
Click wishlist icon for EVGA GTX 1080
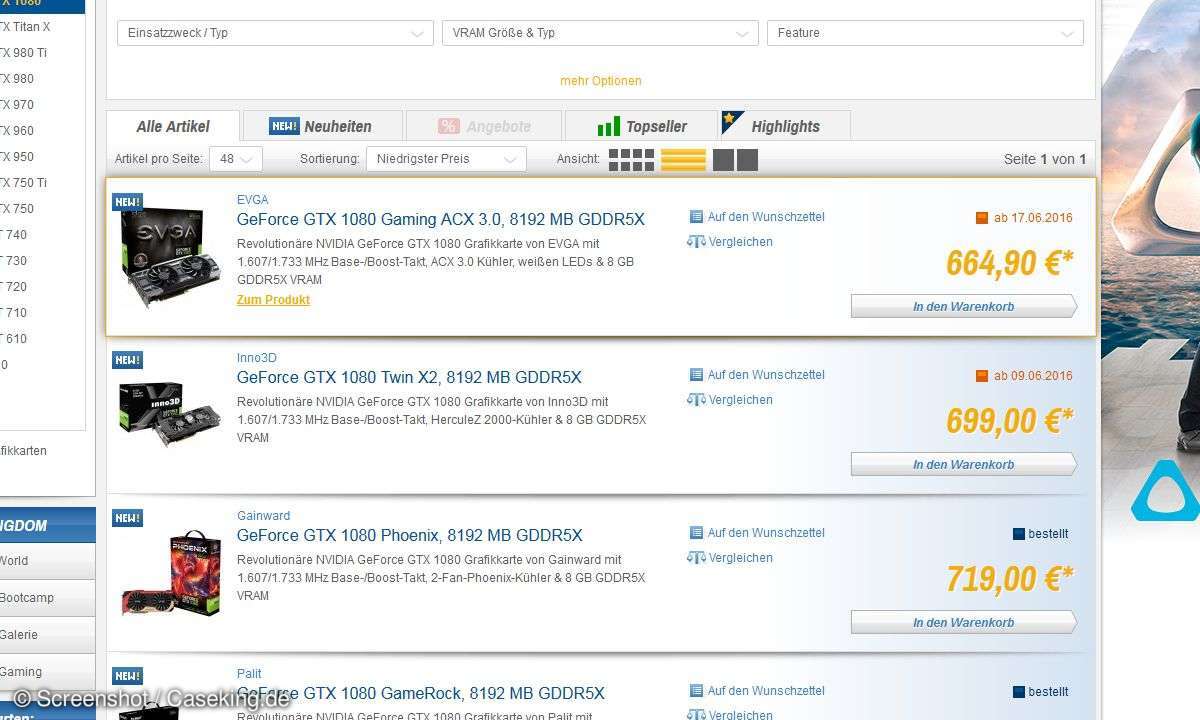point(697,217)
